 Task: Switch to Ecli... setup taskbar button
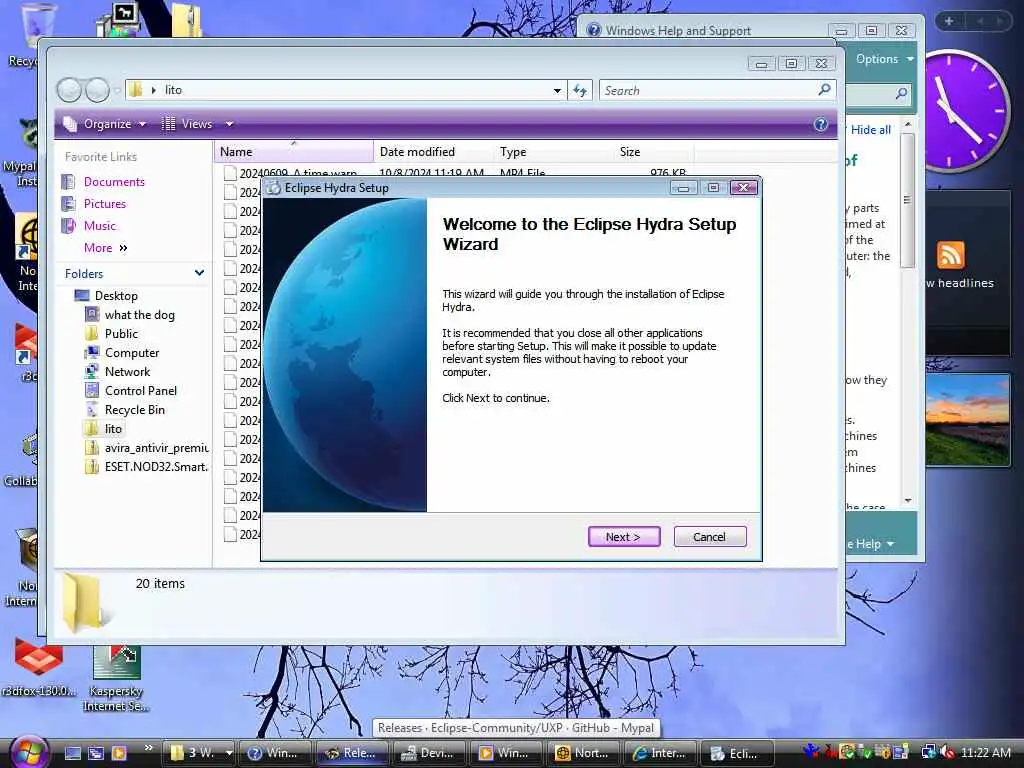tap(737, 753)
